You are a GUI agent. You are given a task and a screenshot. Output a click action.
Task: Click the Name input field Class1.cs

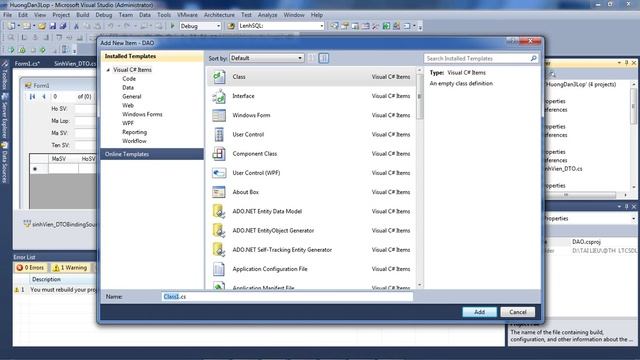click(287, 297)
